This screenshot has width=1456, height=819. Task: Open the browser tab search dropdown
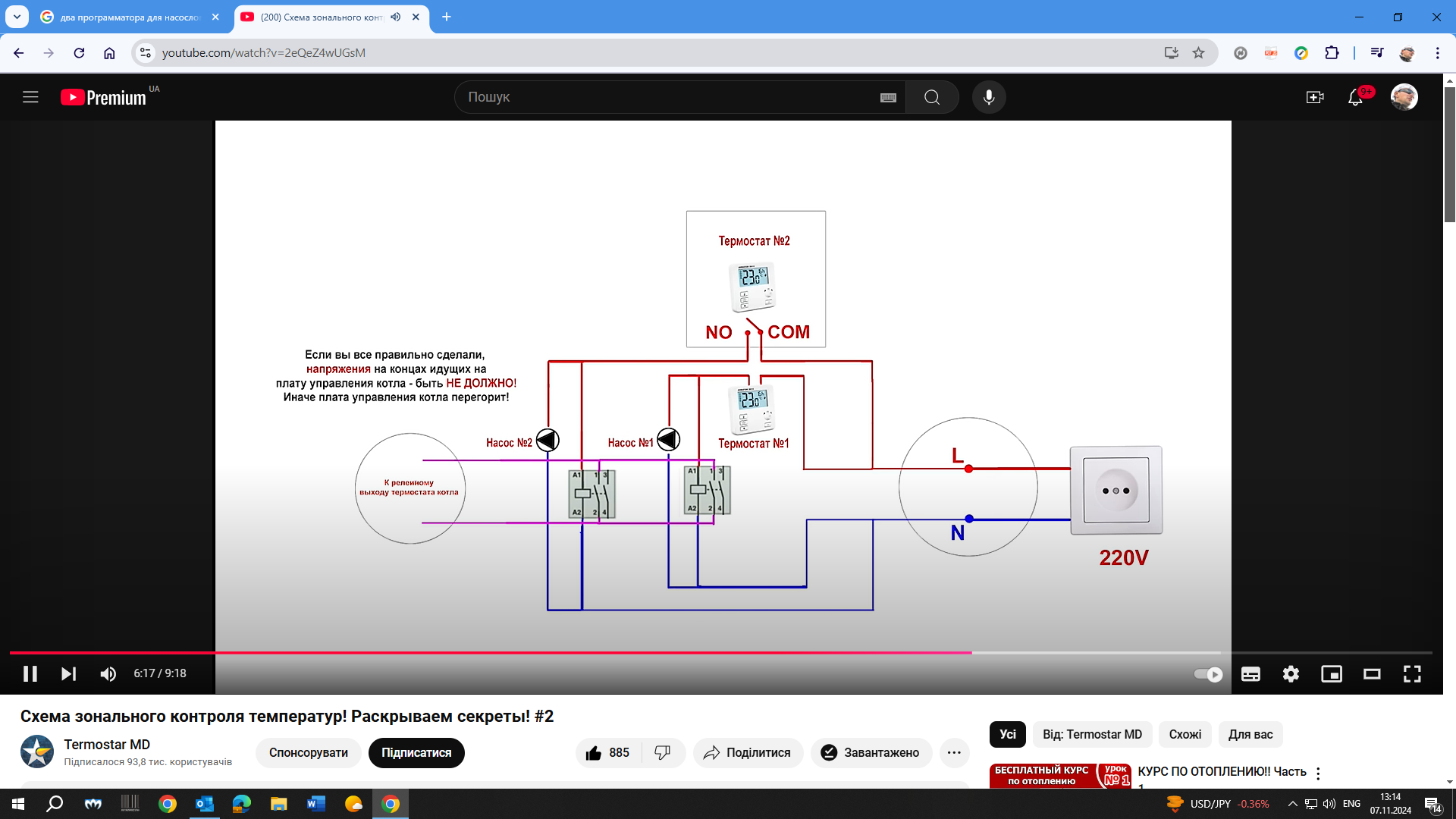(17, 17)
